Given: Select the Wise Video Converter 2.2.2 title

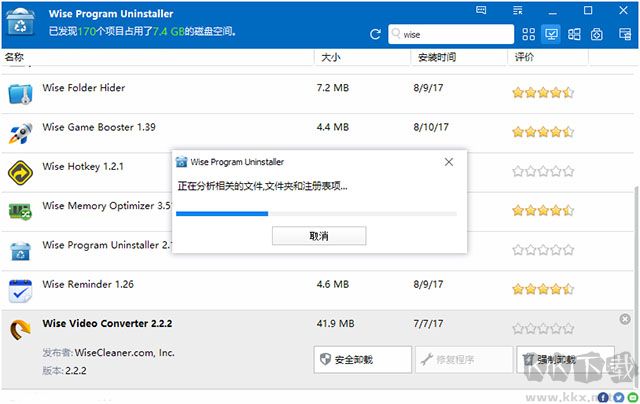Looking at the screenshot, I should tap(107, 324).
